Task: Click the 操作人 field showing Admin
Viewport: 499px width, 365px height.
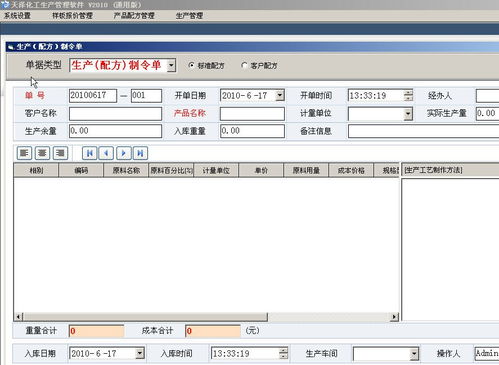Action: point(487,353)
